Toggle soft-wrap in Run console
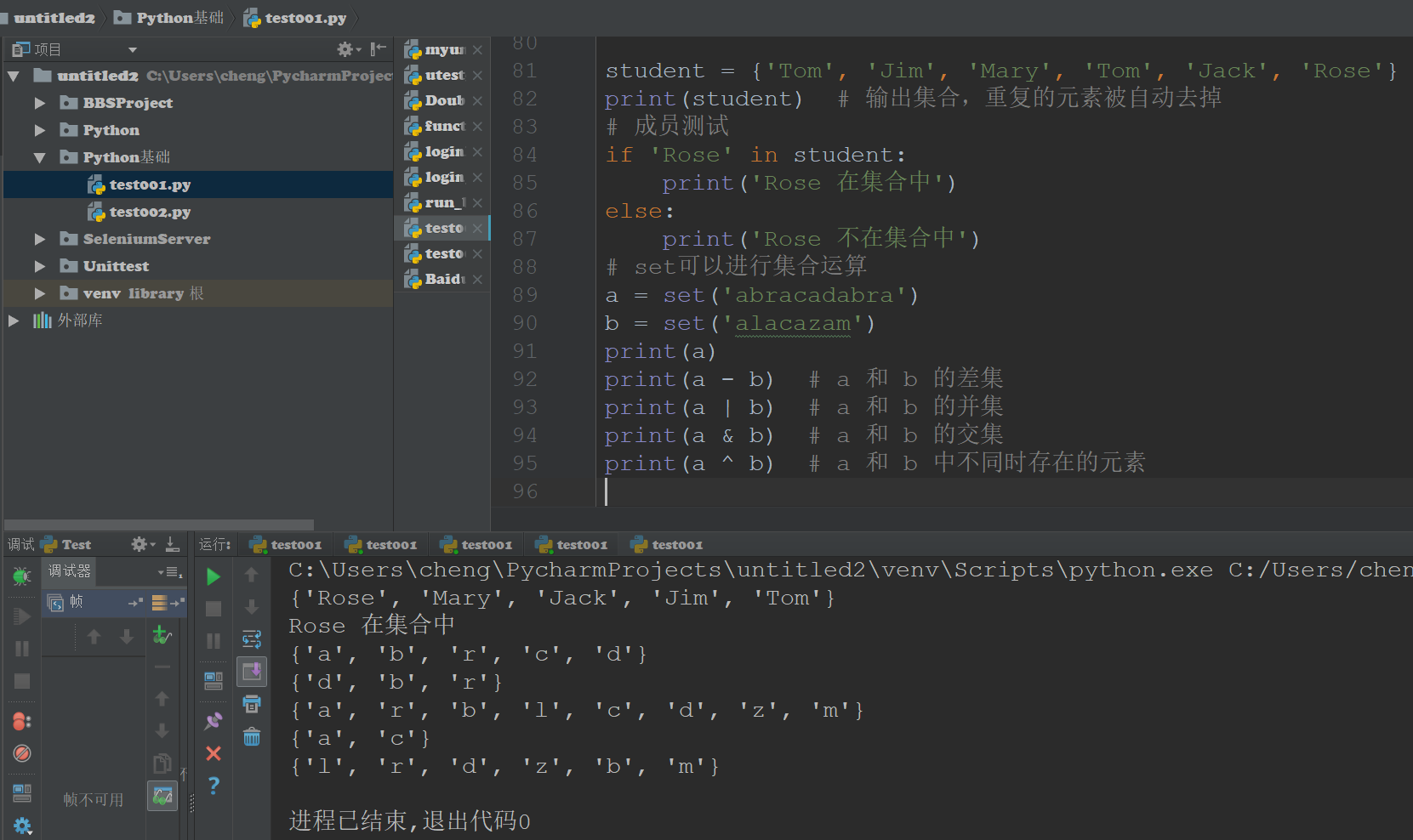 click(252, 639)
